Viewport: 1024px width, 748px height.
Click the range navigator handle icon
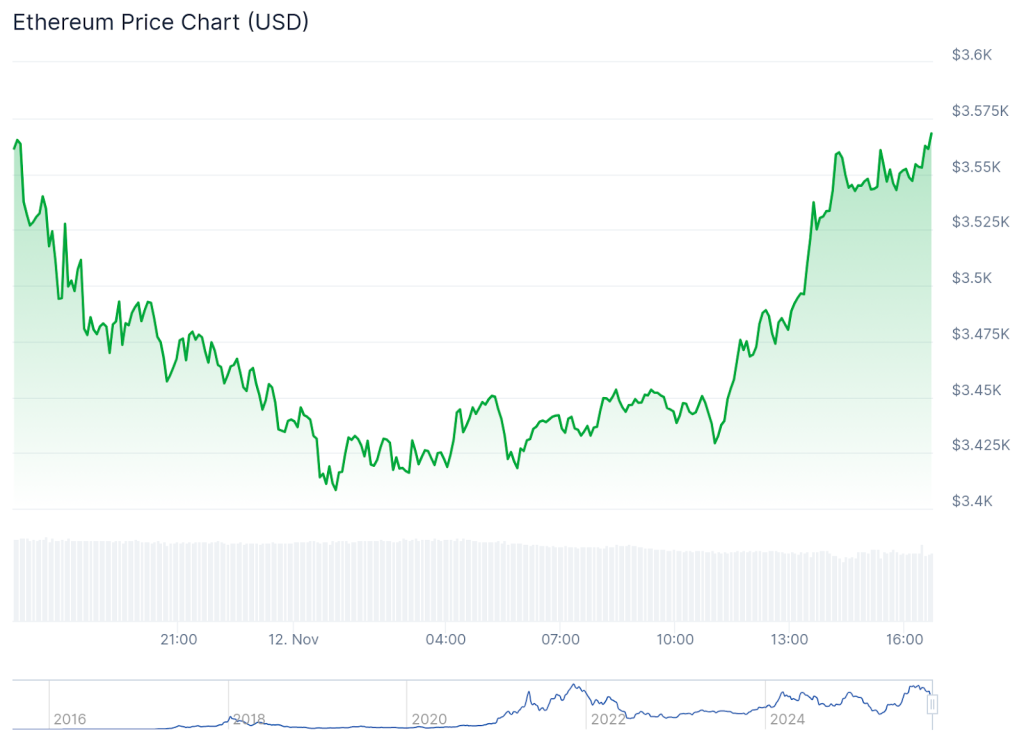[932, 704]
